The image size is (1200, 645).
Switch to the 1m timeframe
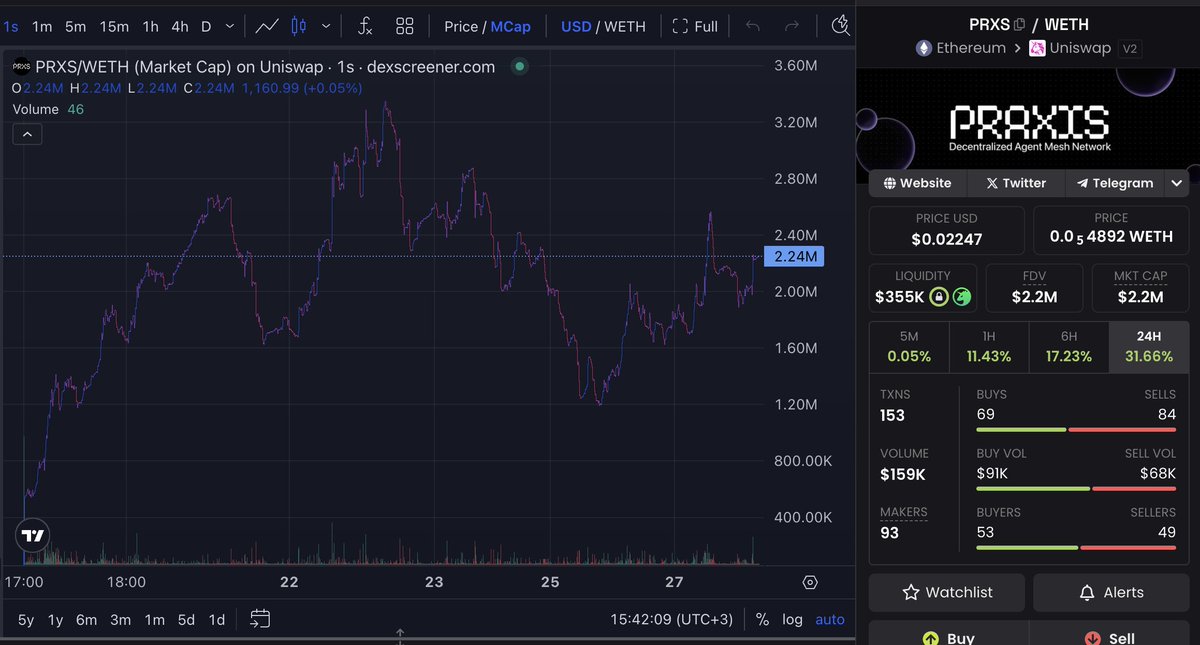click(x=41, y=26)
